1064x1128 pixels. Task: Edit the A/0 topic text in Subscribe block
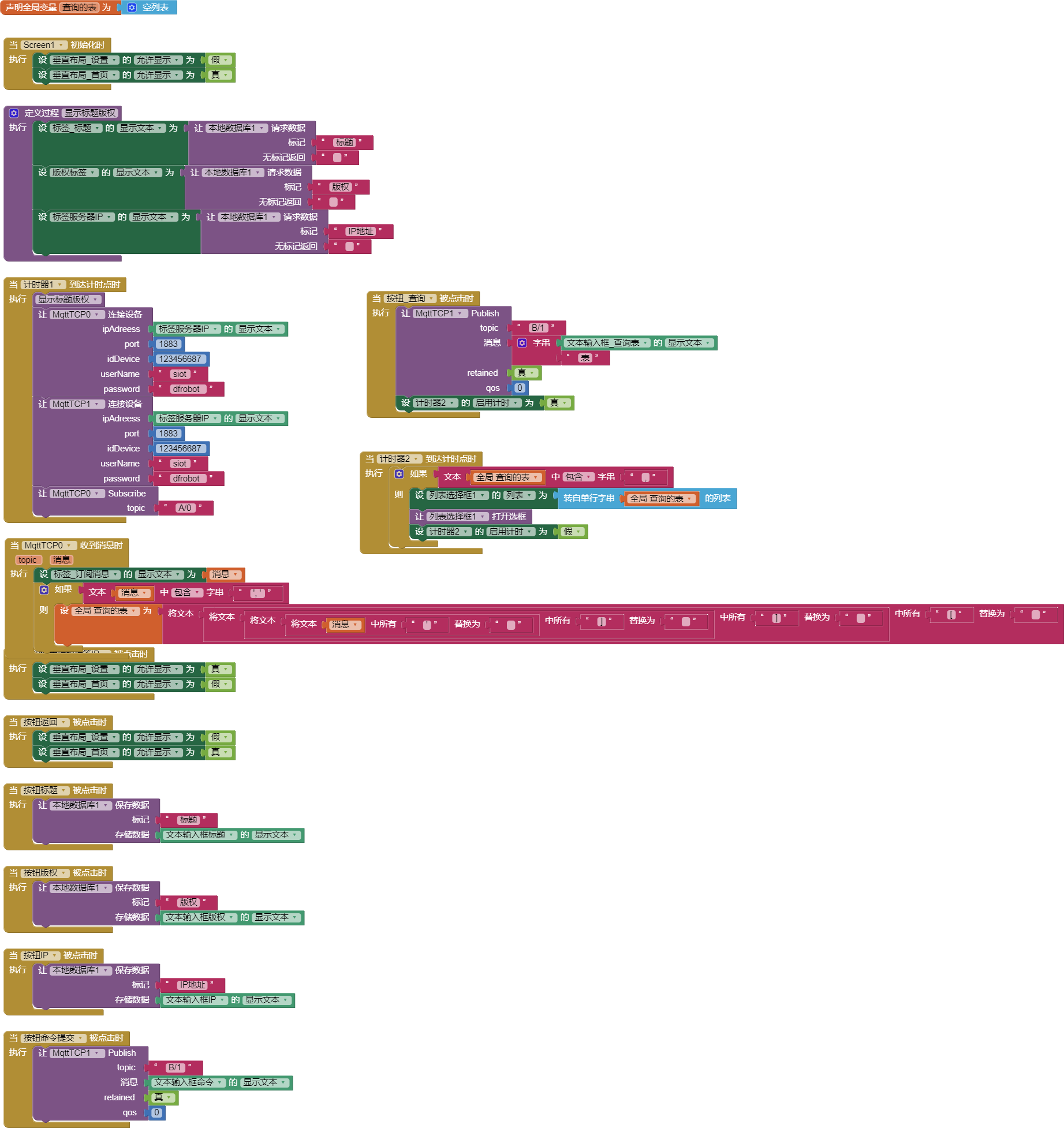185,508
